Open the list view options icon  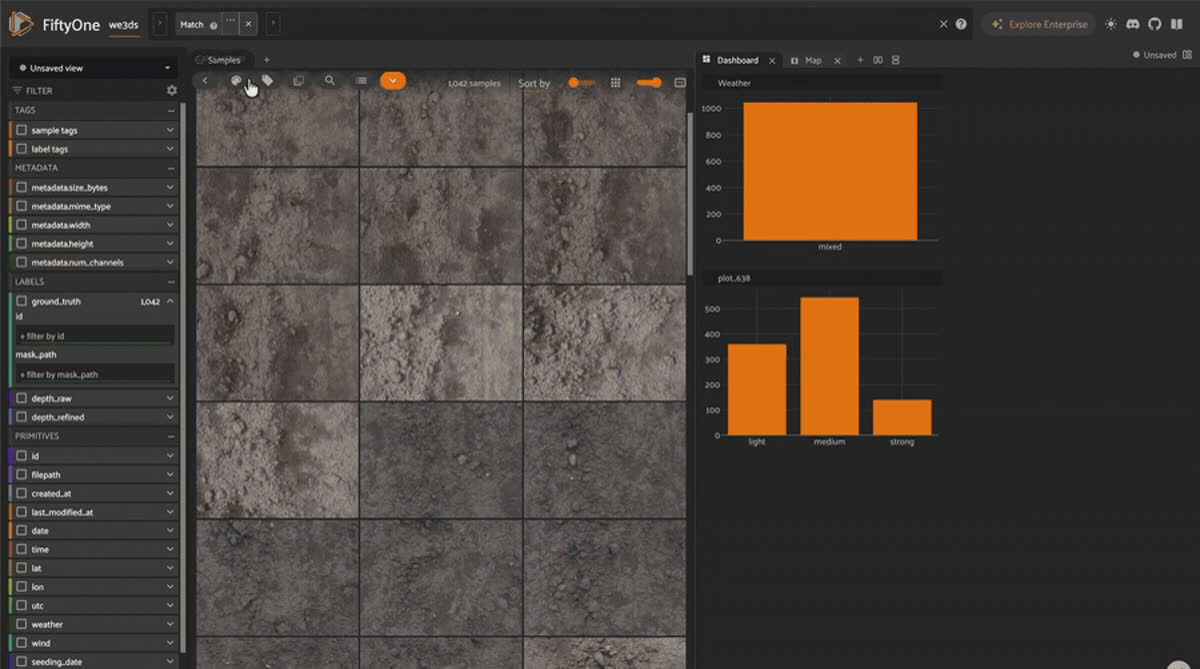pyautogui.click(x=361, y=81)
